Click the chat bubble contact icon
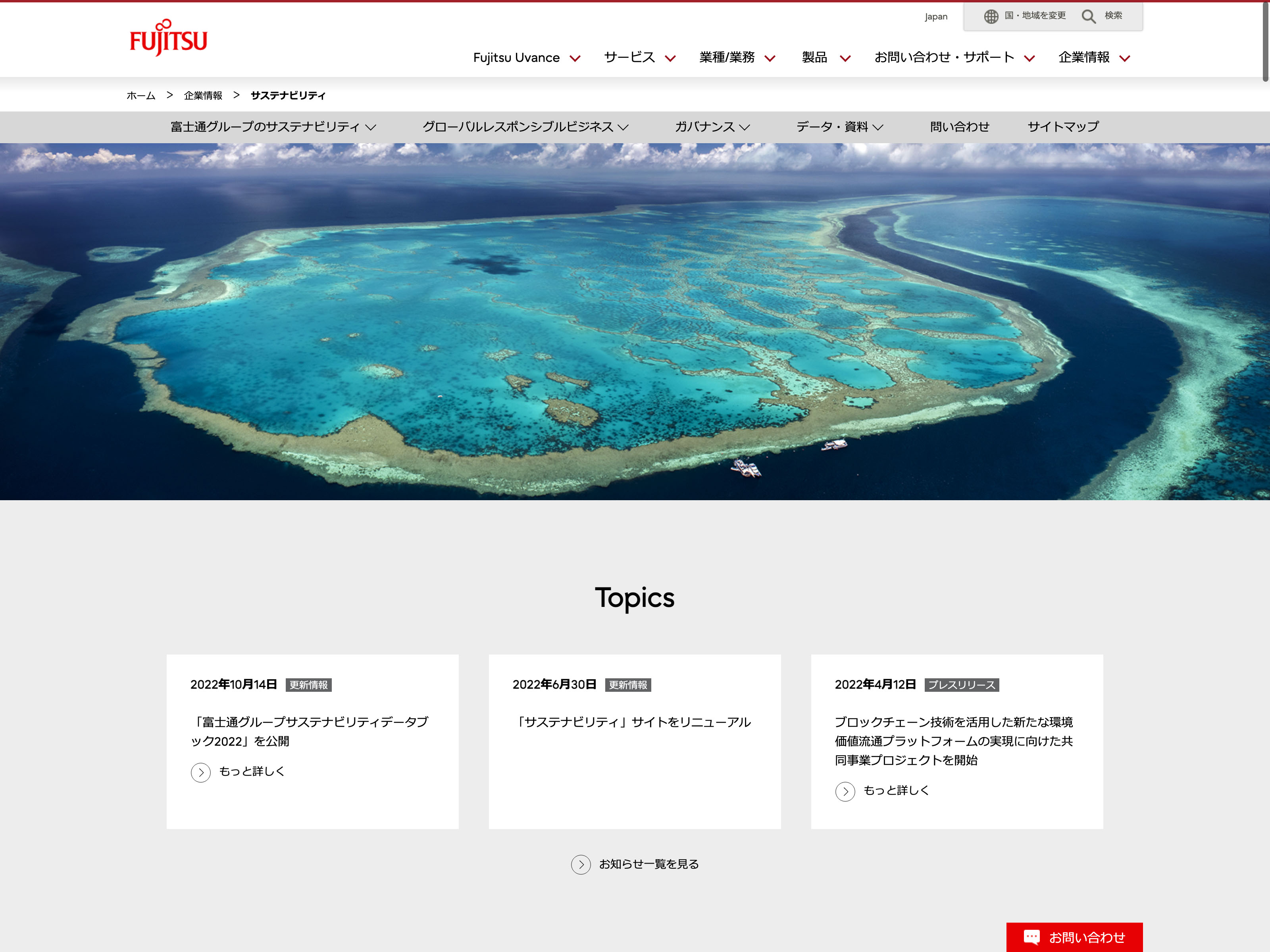 pos(1031,937)
